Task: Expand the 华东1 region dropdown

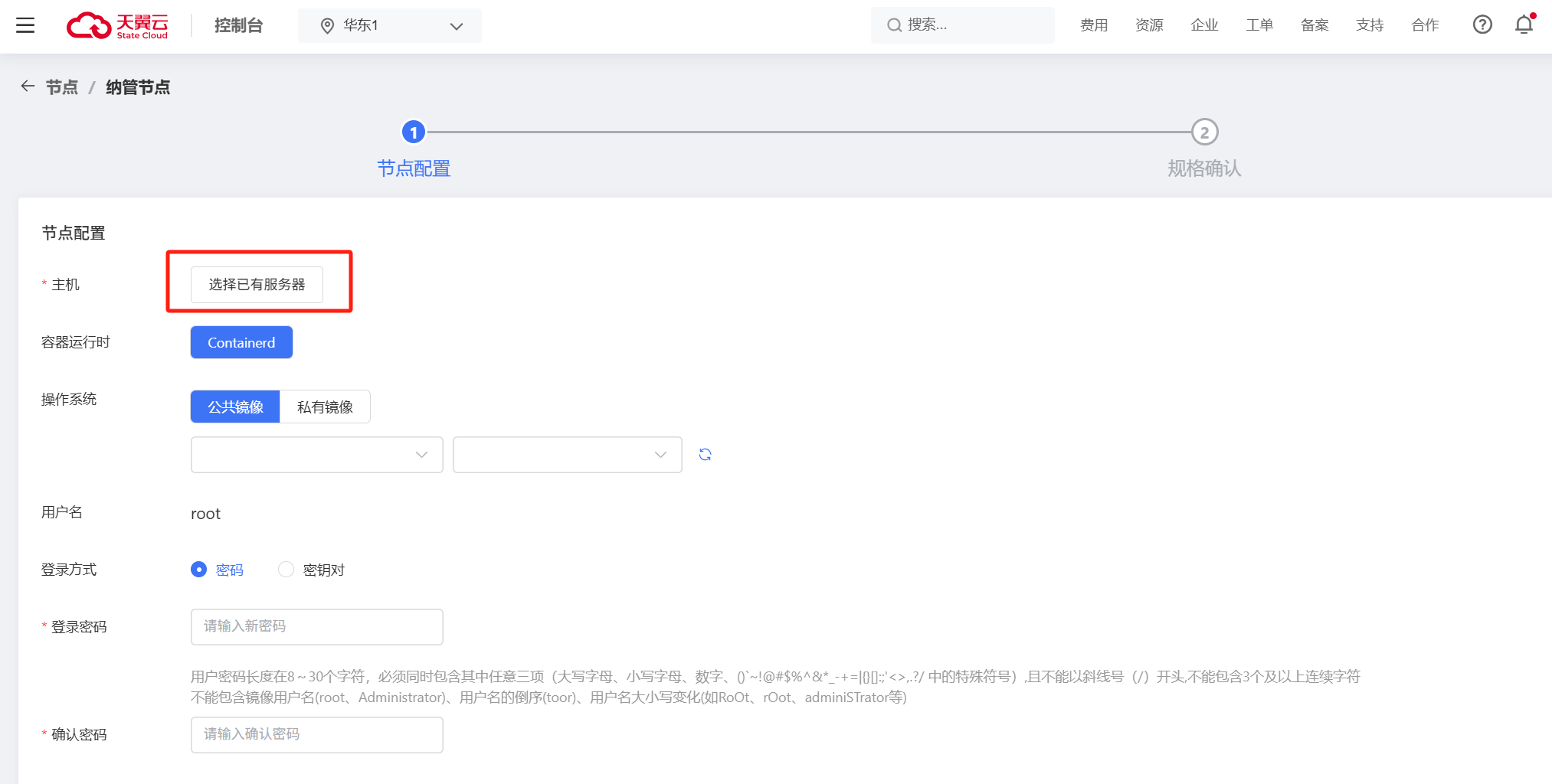Action: pyautogui.click(x=390, y=25)
